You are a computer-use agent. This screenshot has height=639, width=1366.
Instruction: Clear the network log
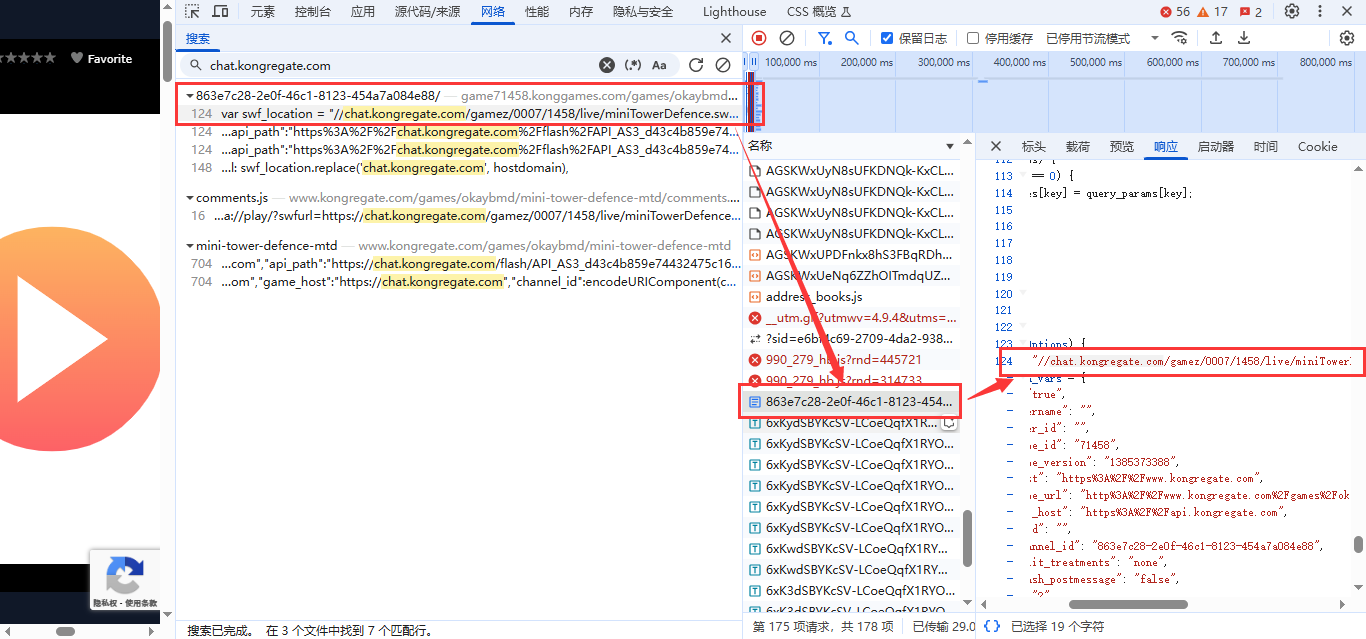pos(787,38)
